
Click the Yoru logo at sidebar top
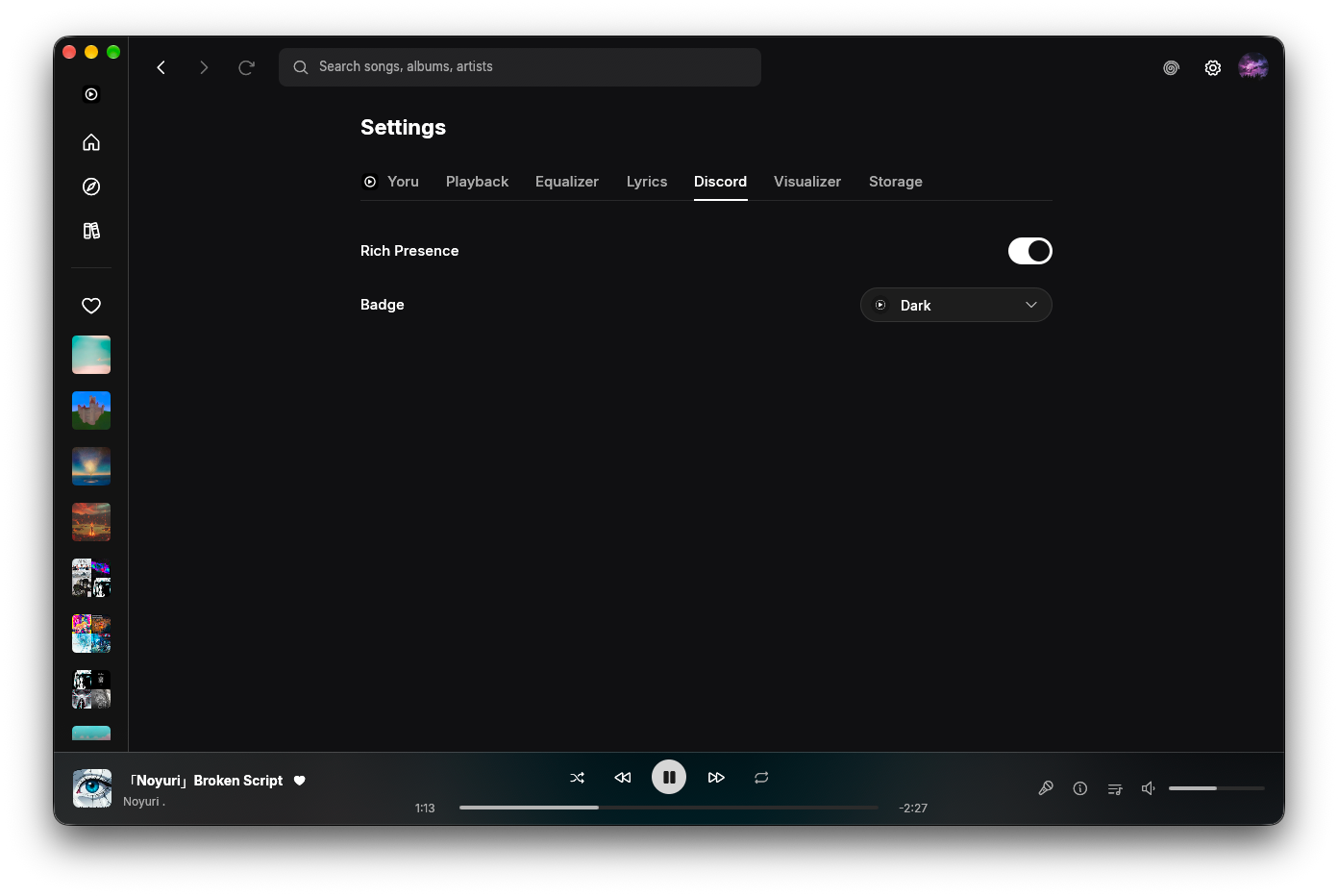tap(91, 94)
